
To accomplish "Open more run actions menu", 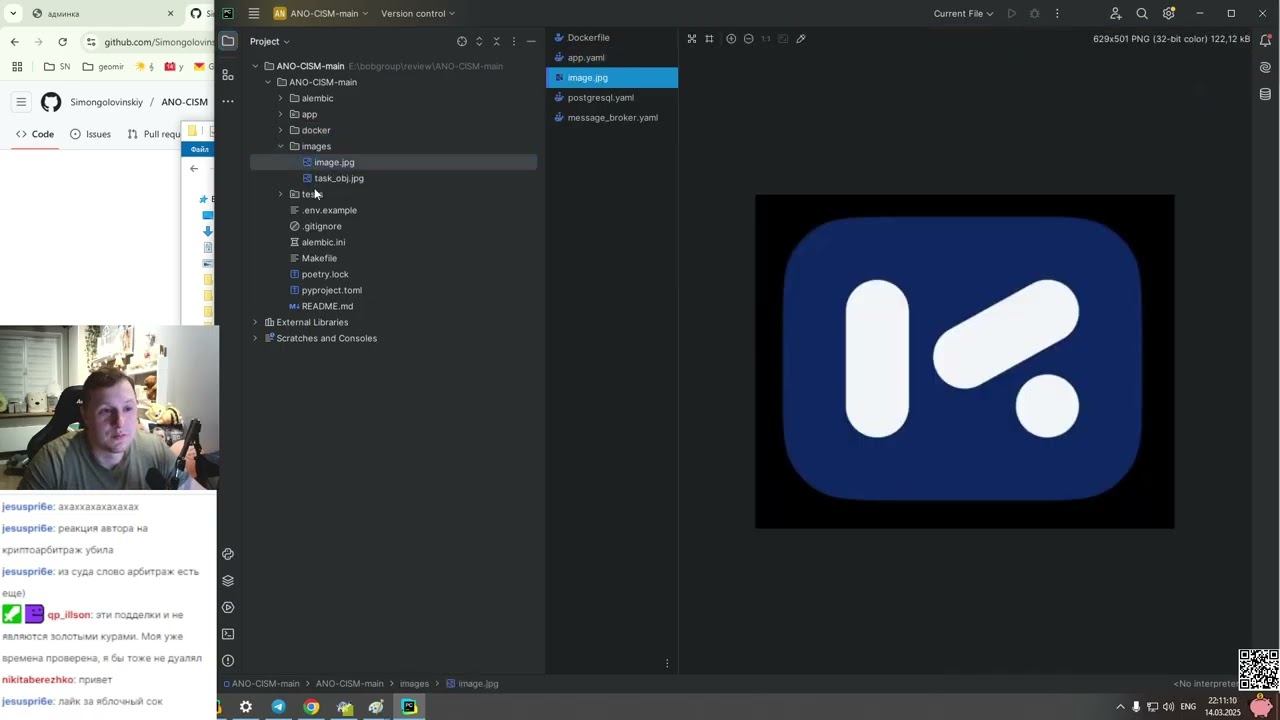I will click(x=1057, y=13).
